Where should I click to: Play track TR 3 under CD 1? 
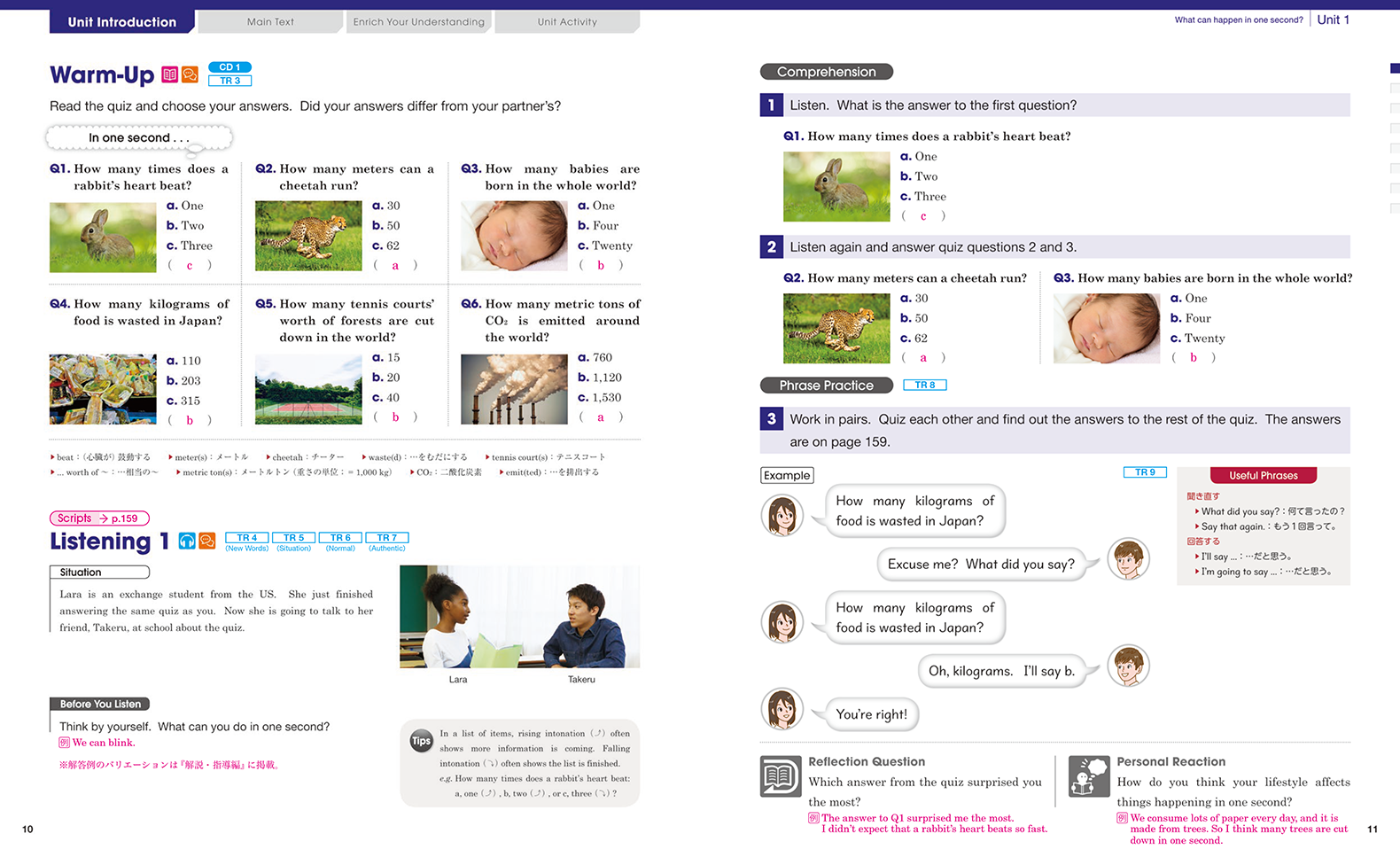click(x=230, y=81)
